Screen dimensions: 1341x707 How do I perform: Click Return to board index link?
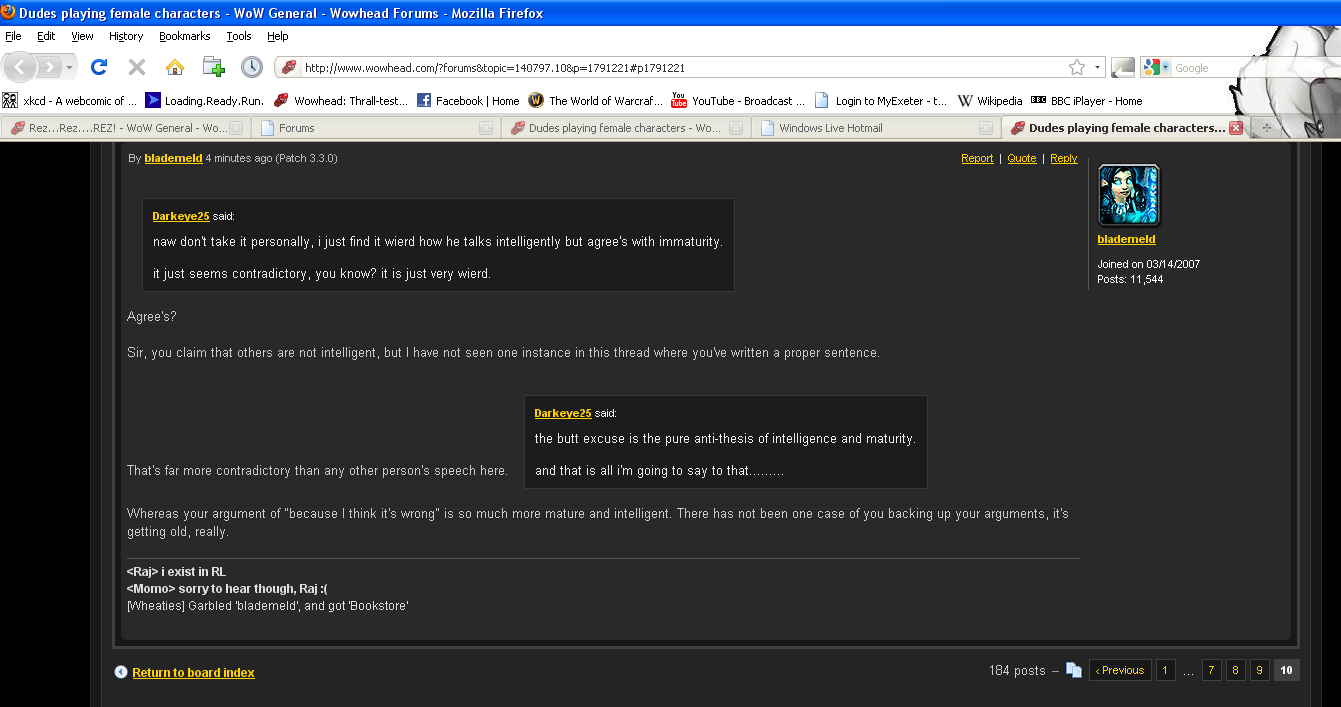click(x=193, y=673)
